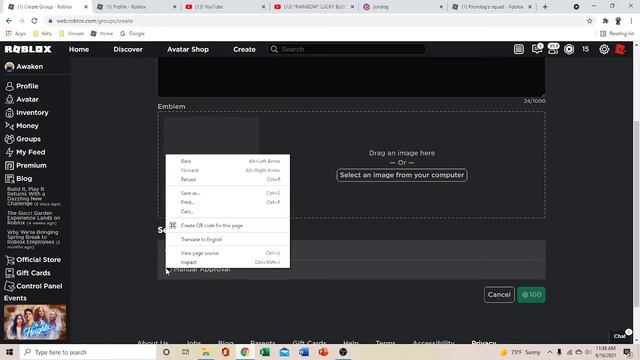Open Word from the Windows taskbar
Viewport: 640px width, 360px height.
pyautogui.click(x=304, y=352)
